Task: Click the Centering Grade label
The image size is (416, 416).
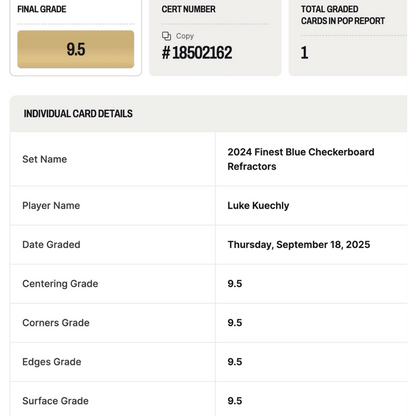Action: (60, 284)
